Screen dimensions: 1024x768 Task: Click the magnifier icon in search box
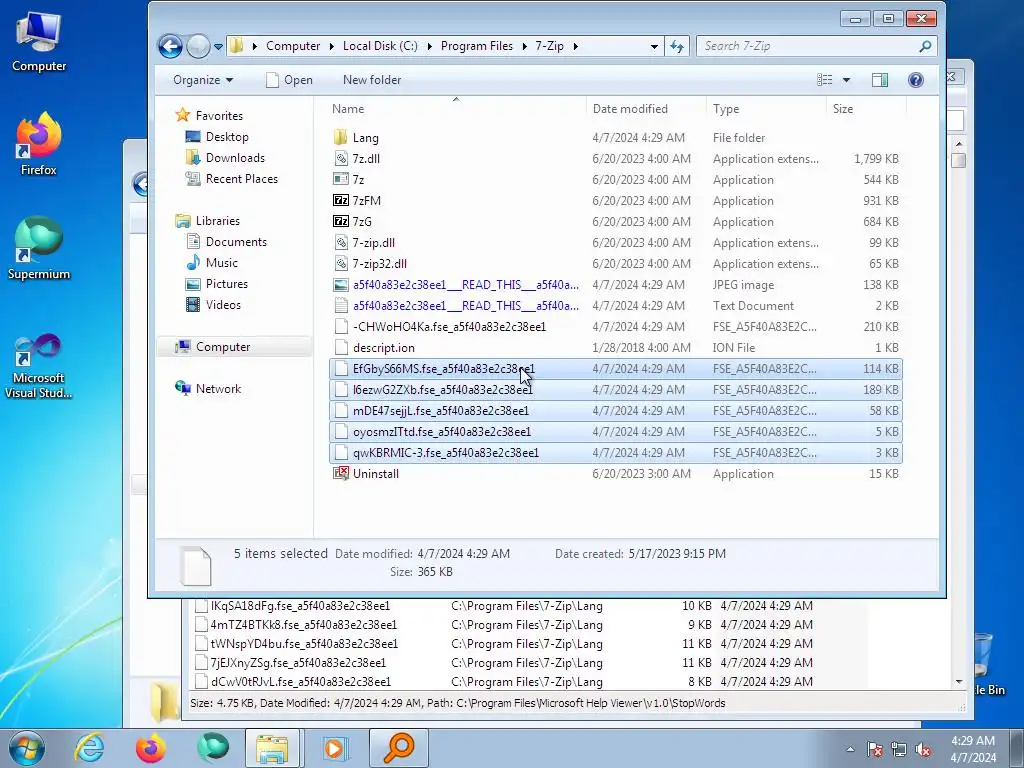(x=925, y=46)
